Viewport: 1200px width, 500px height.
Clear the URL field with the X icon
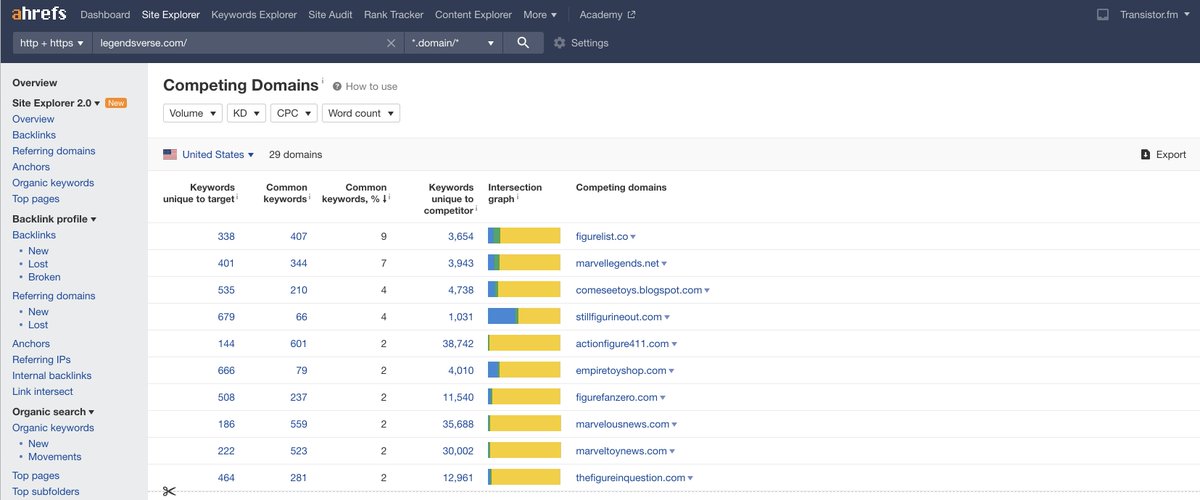point(391,43)
